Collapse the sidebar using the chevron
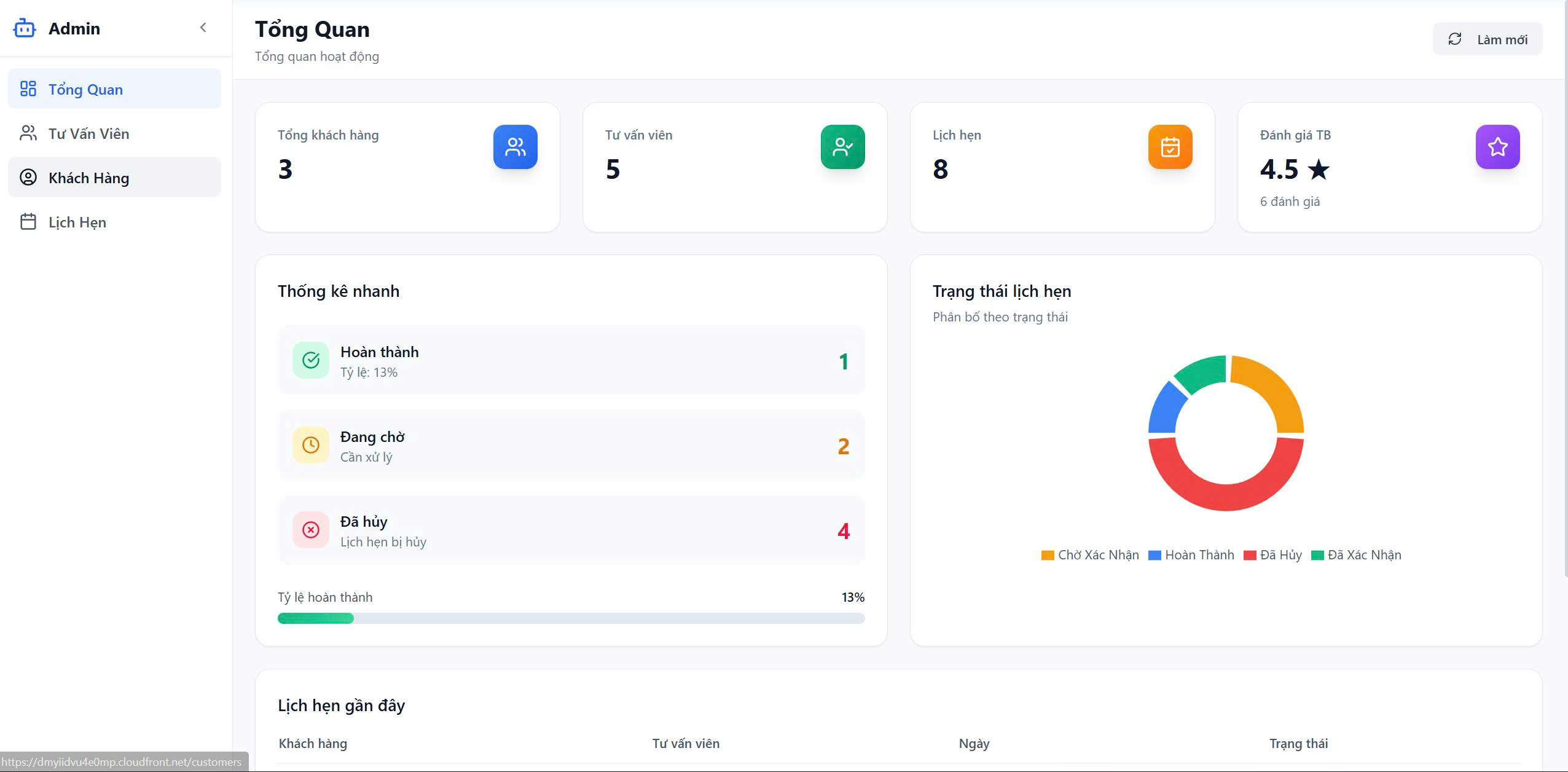This screenshot has width=1568, height=772. 203,27
